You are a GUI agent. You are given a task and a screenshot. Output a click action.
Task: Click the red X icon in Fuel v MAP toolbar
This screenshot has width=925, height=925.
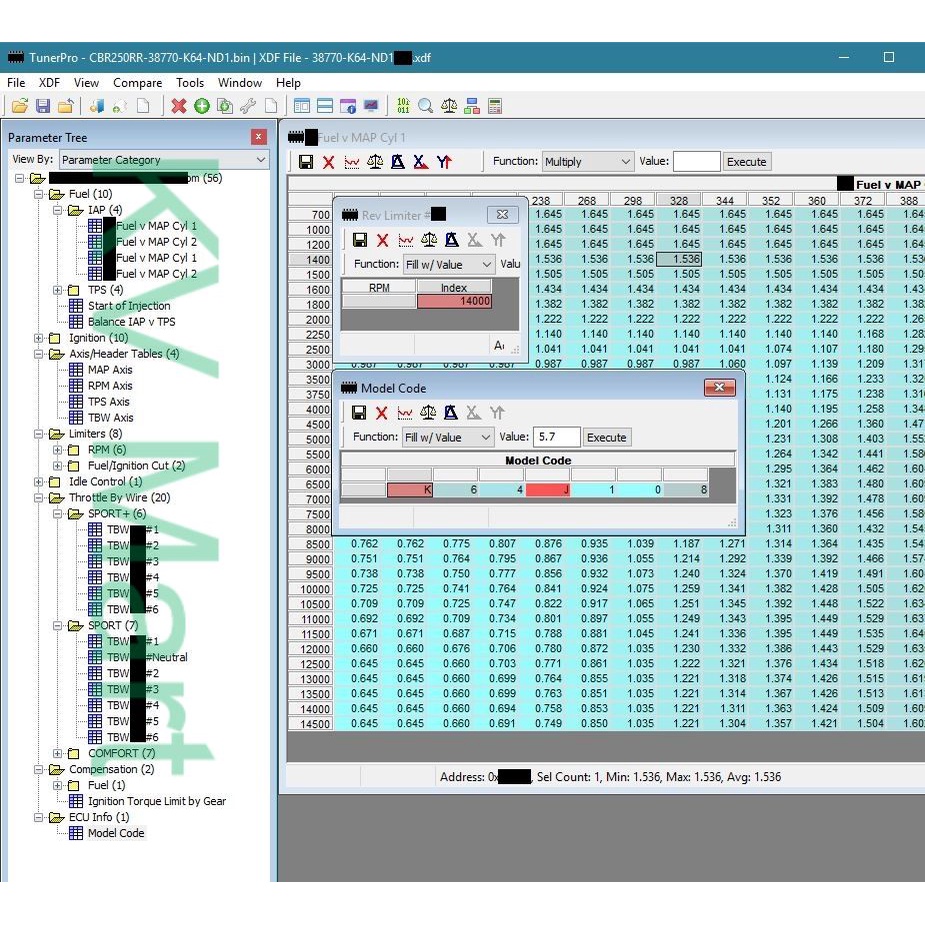tap(329, 162)
